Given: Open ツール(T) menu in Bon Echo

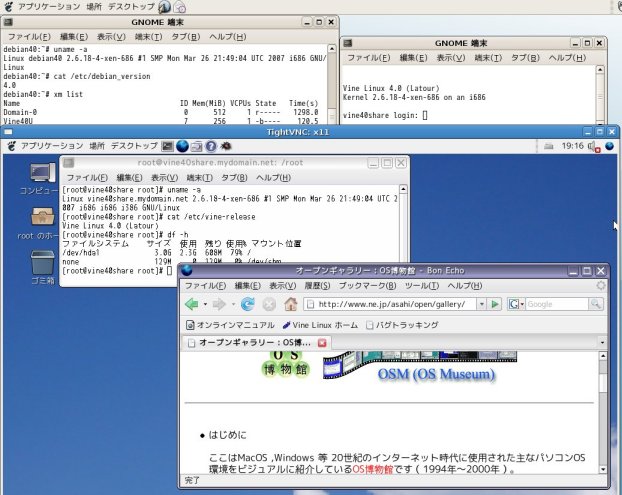Looking at the screenshot, I should coord(422,286).
